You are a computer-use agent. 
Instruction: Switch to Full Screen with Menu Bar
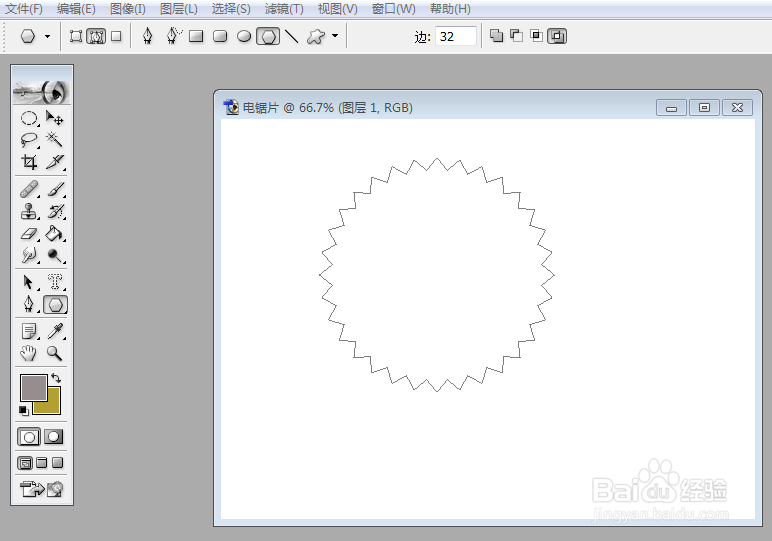(x=42, y=463)
